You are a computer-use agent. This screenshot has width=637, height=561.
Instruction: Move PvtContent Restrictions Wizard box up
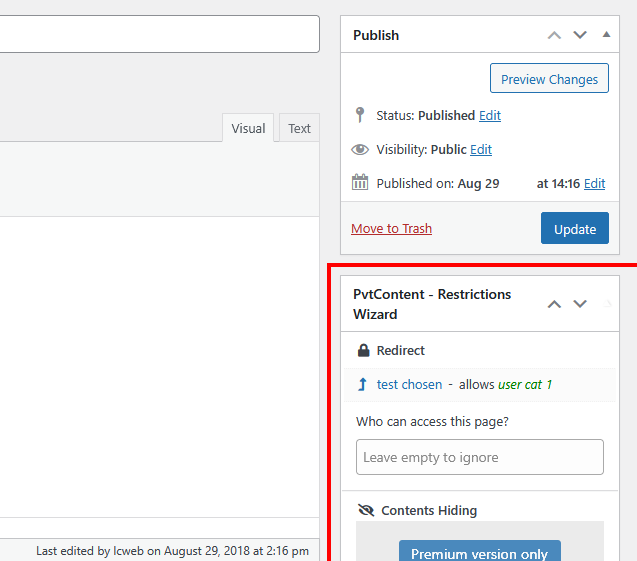pyautogui.click(x=554, y=304)
